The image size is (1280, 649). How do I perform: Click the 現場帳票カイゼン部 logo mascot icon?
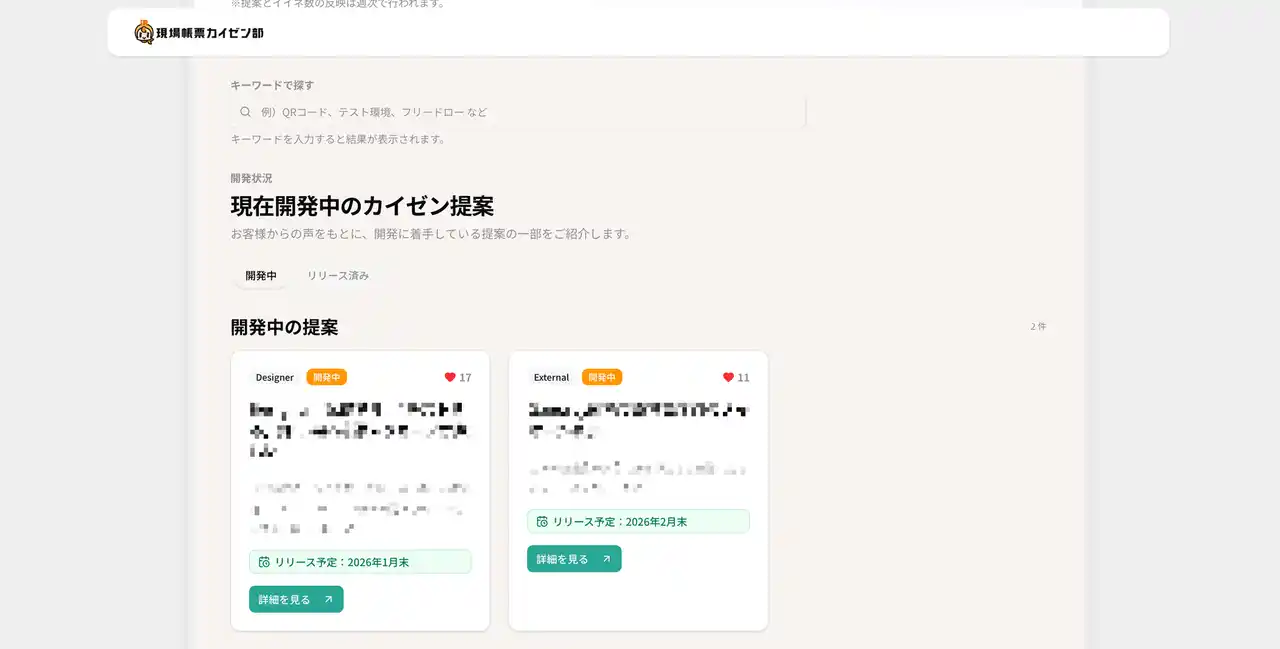click(144, 33)
